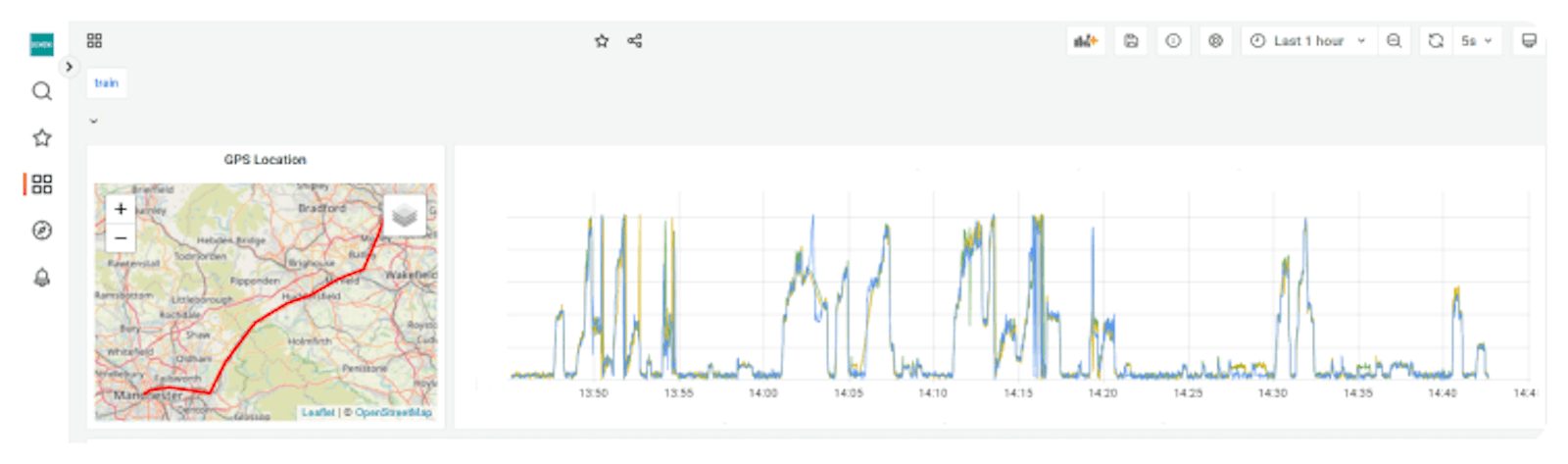Zoom in on the map

pyautogui.click(x=121, y=208)
